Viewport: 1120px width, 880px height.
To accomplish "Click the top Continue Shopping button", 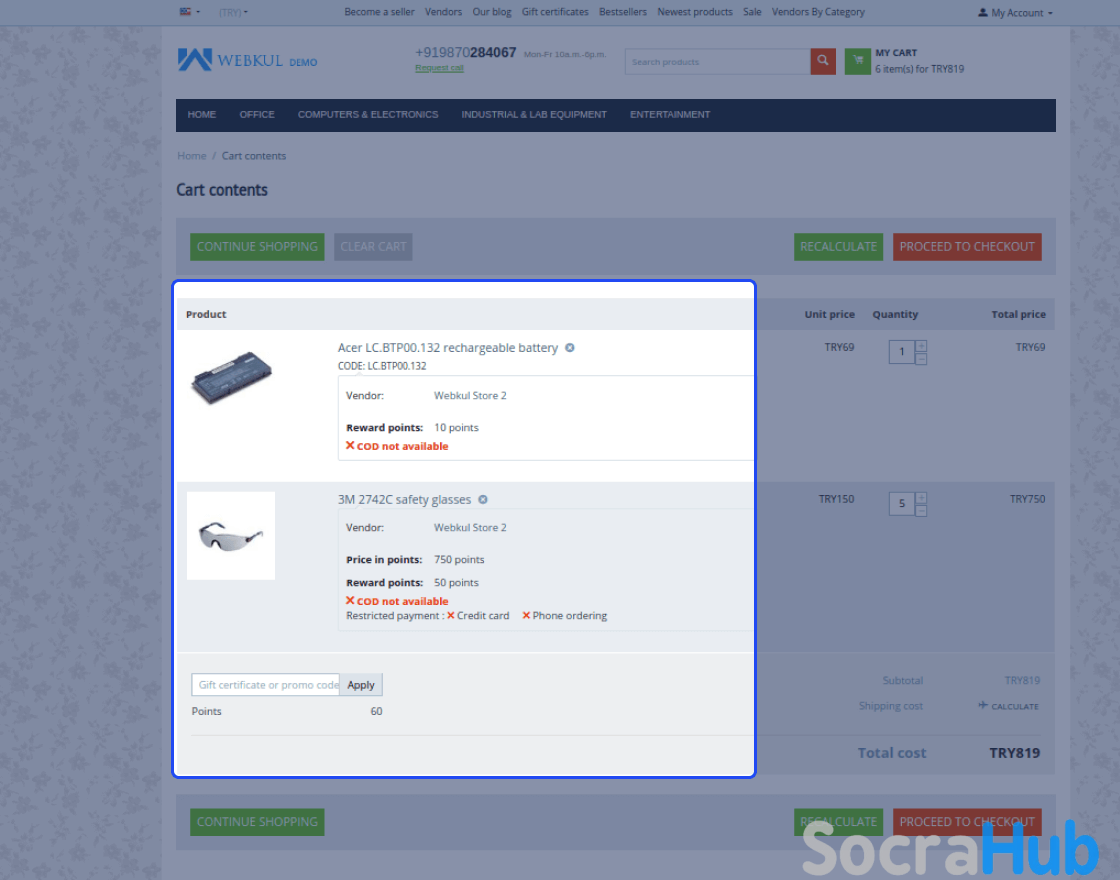I will coord(257,246).
